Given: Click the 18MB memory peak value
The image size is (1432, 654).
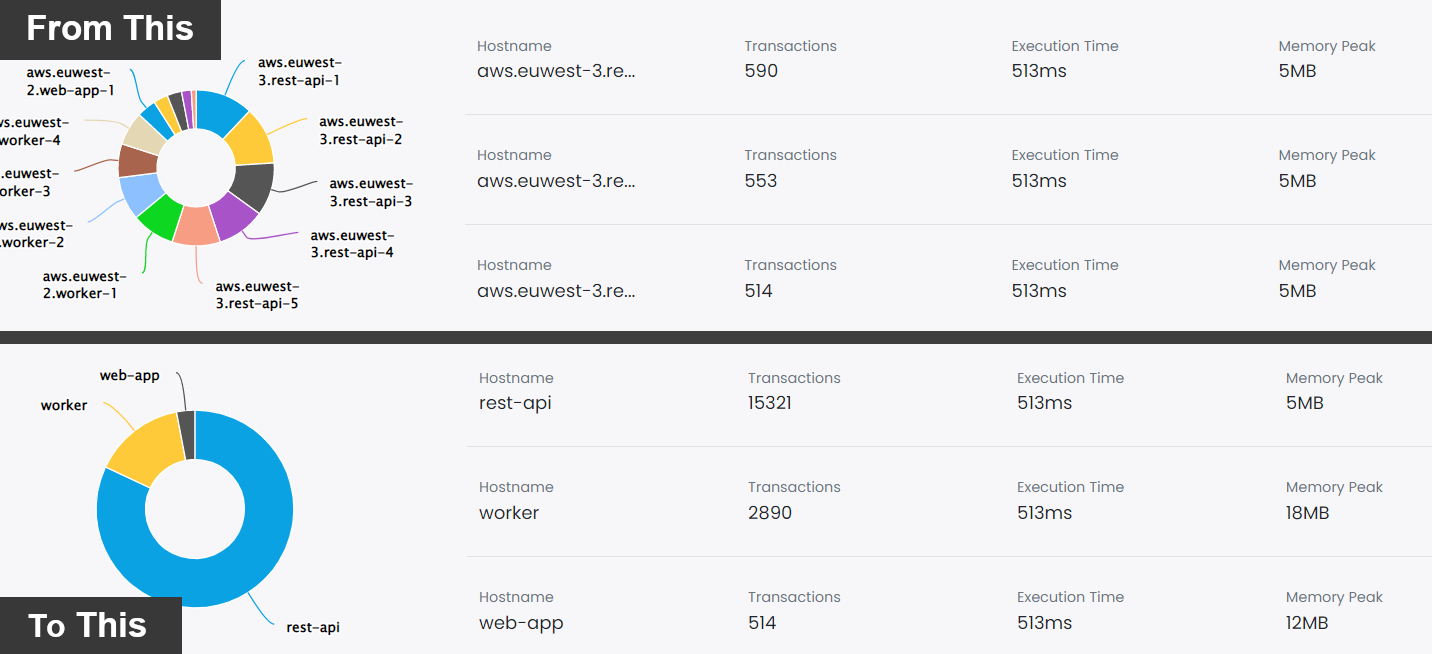Looking at the screenshot, I should [1307, 513].
